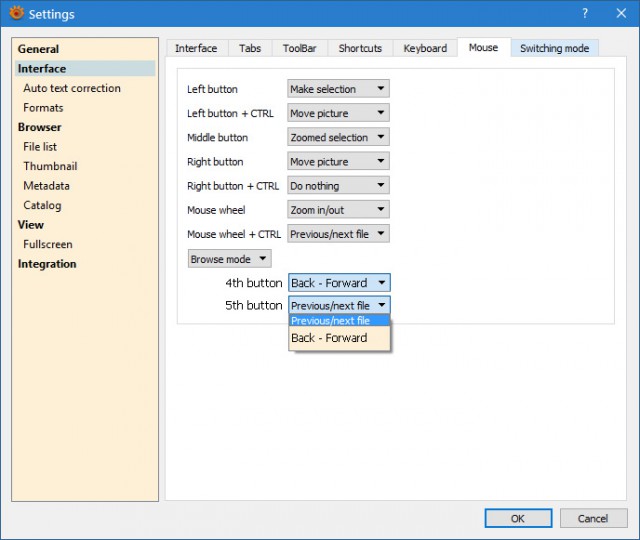Image resolution: width=640 pixels, height=540 pixels.
Task: Click the '5th button' label
Action: coord(254,305)
